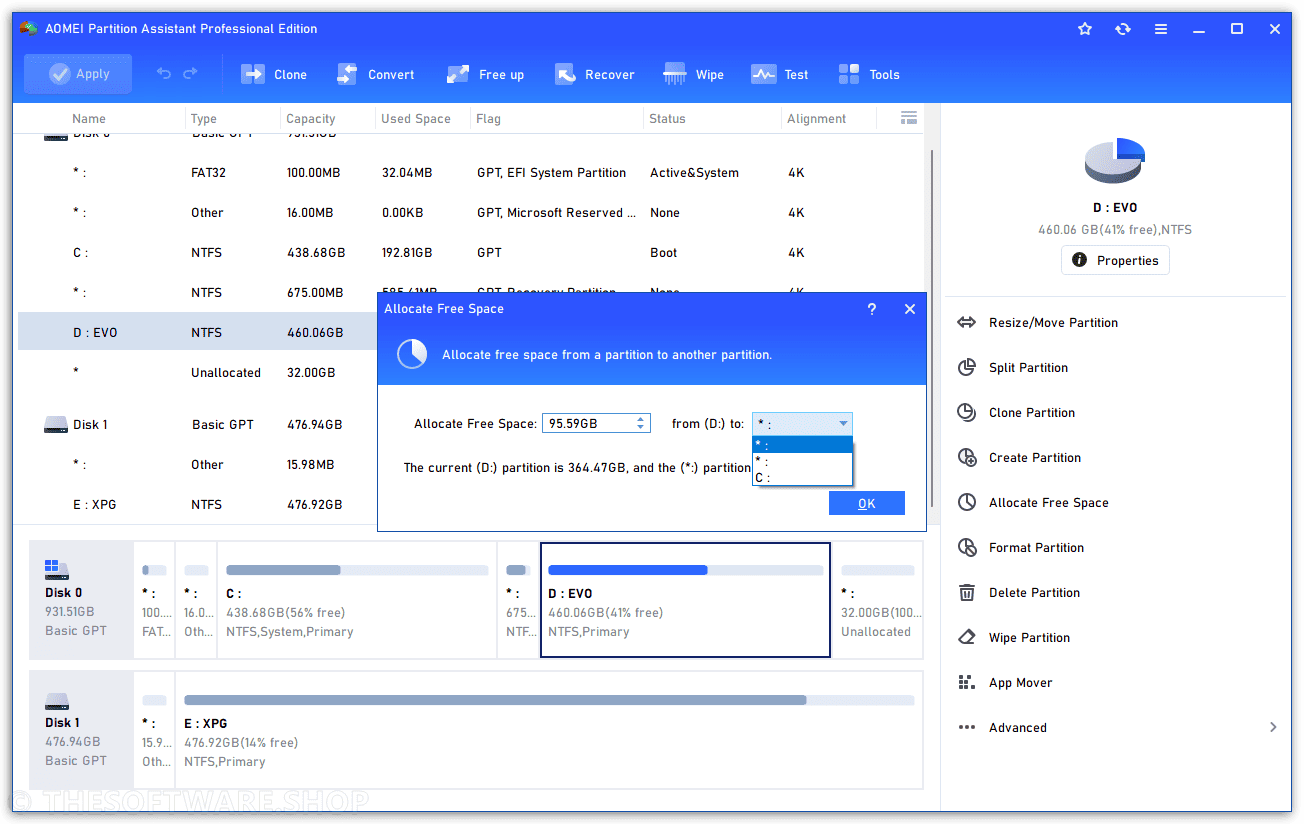Open the Test menu
This screenshot has width=1304, height=824.
[780, 74]
